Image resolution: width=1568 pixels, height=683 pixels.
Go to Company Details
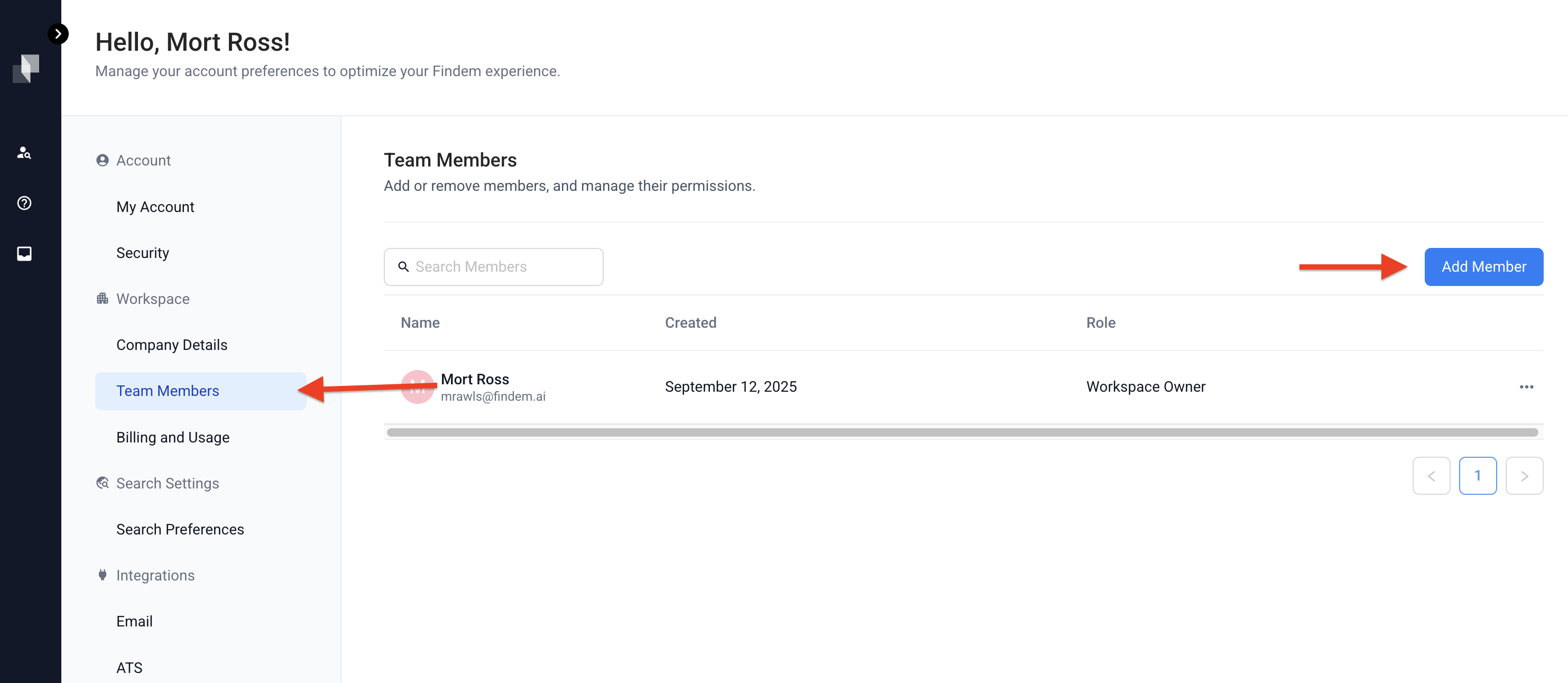point(172,345)
